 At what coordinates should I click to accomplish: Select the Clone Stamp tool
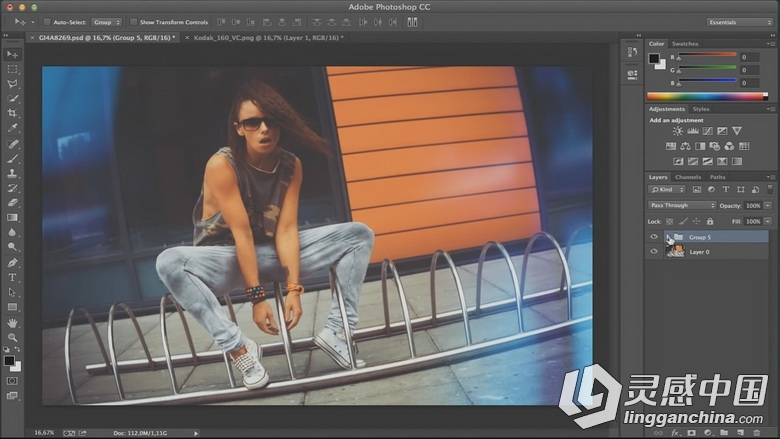pos(12,174)
